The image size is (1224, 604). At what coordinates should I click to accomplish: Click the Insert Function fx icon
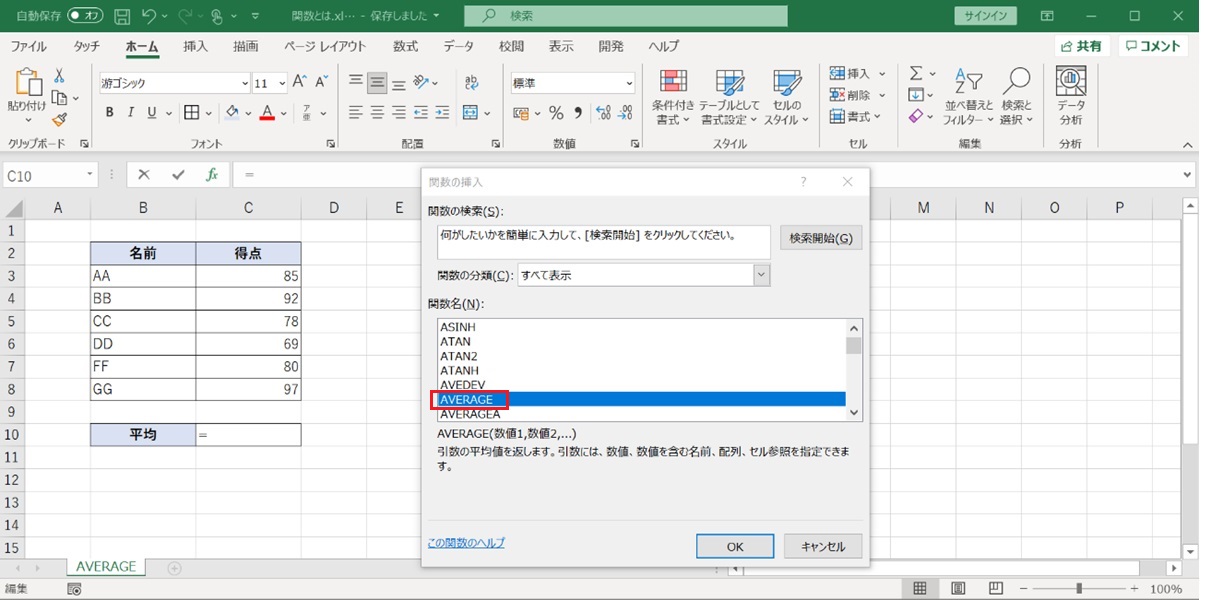tap(212, 174)
